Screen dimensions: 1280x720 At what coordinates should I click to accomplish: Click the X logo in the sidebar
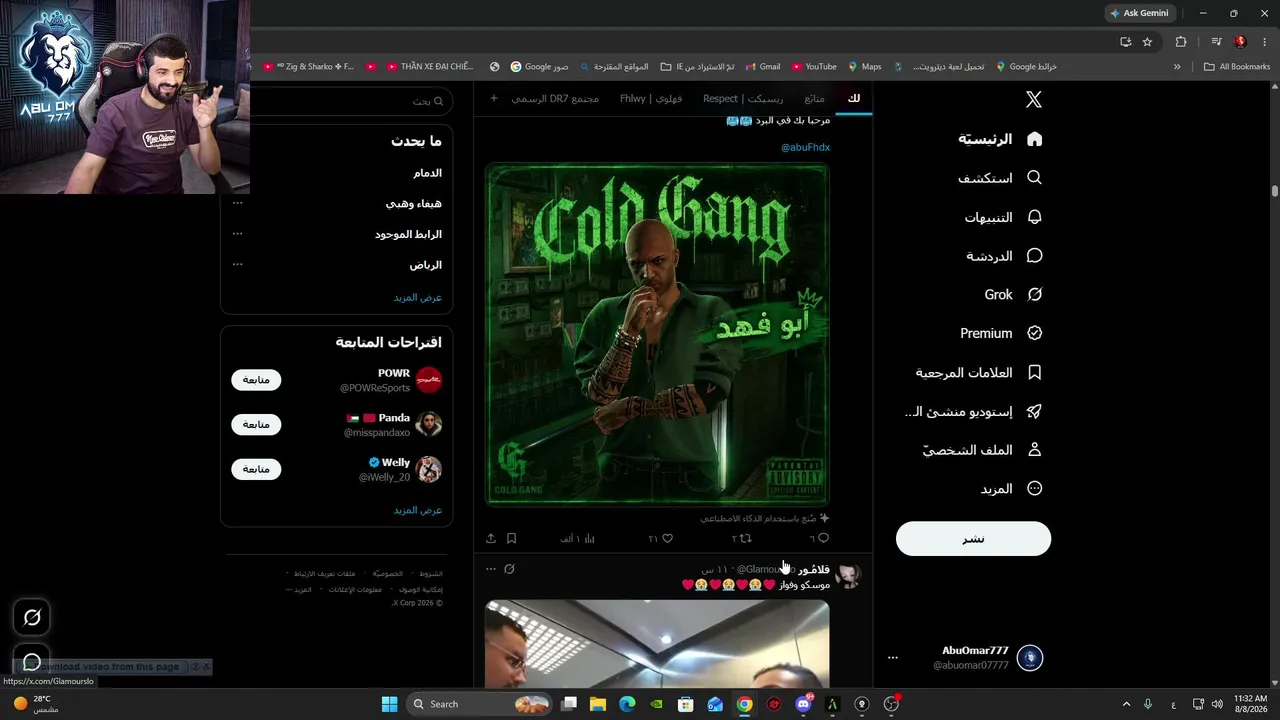tap(1034, 99)
